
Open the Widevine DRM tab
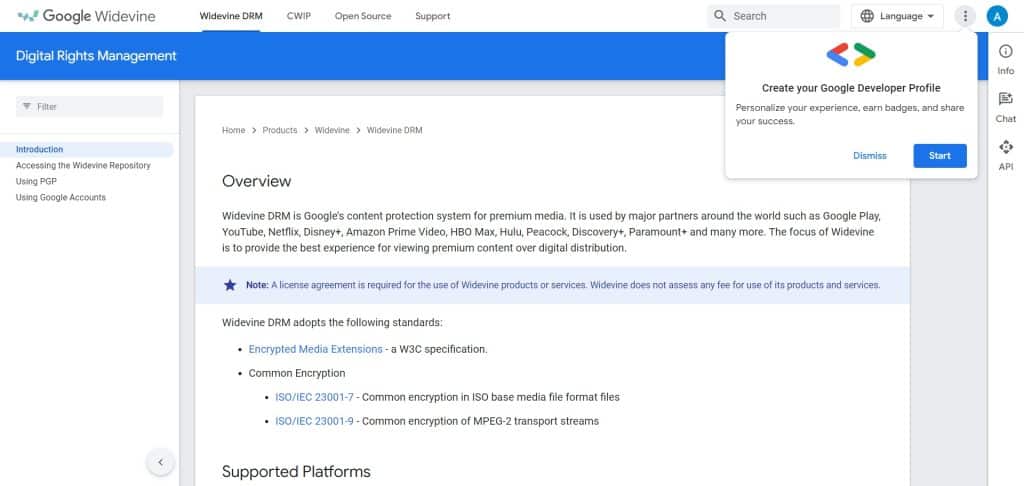point(231,16)
